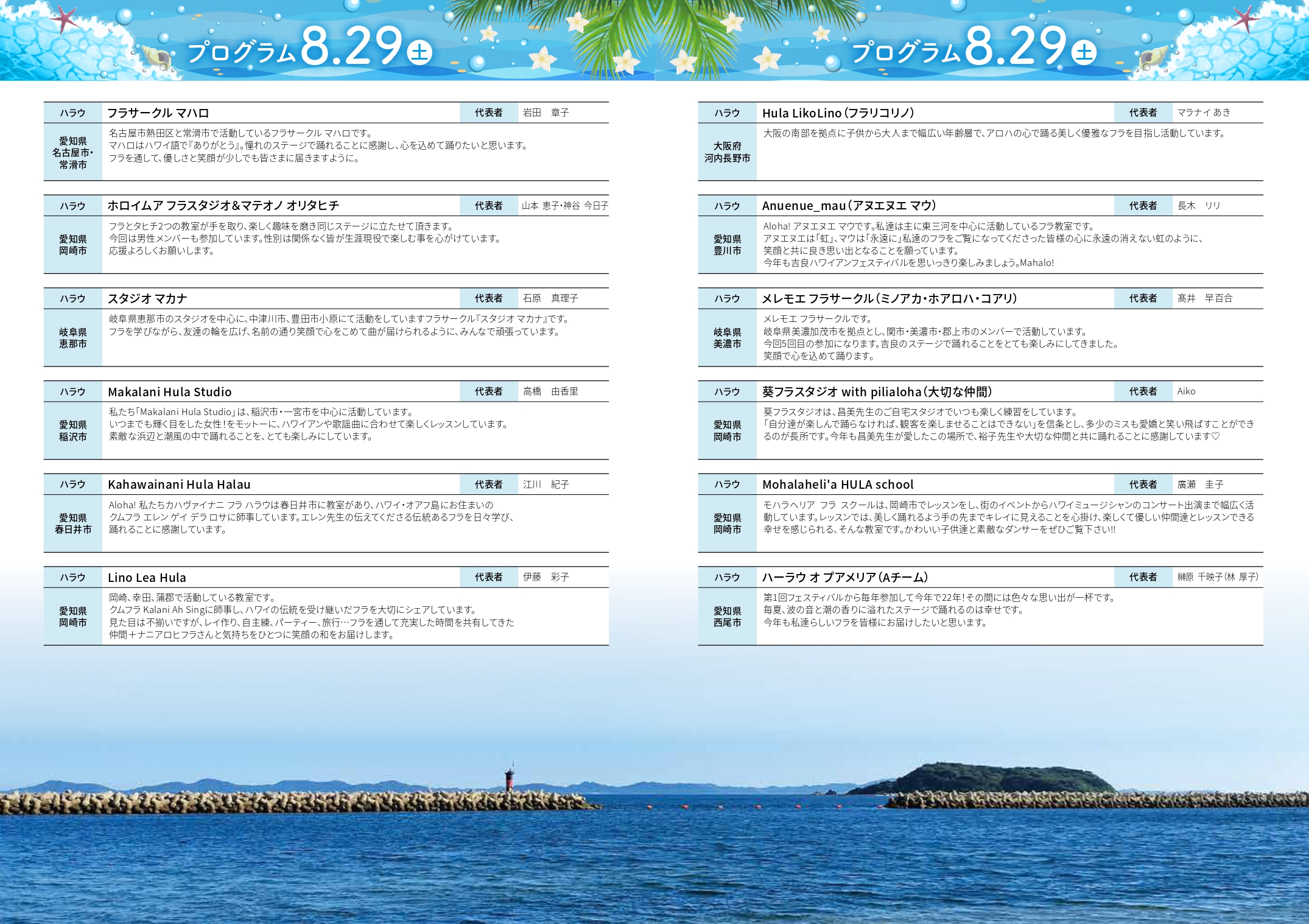The height and width of the screenshot is (924, 1309).
Task: Click the red lighthouse on the breakwater
Action: tap(510, 777)
